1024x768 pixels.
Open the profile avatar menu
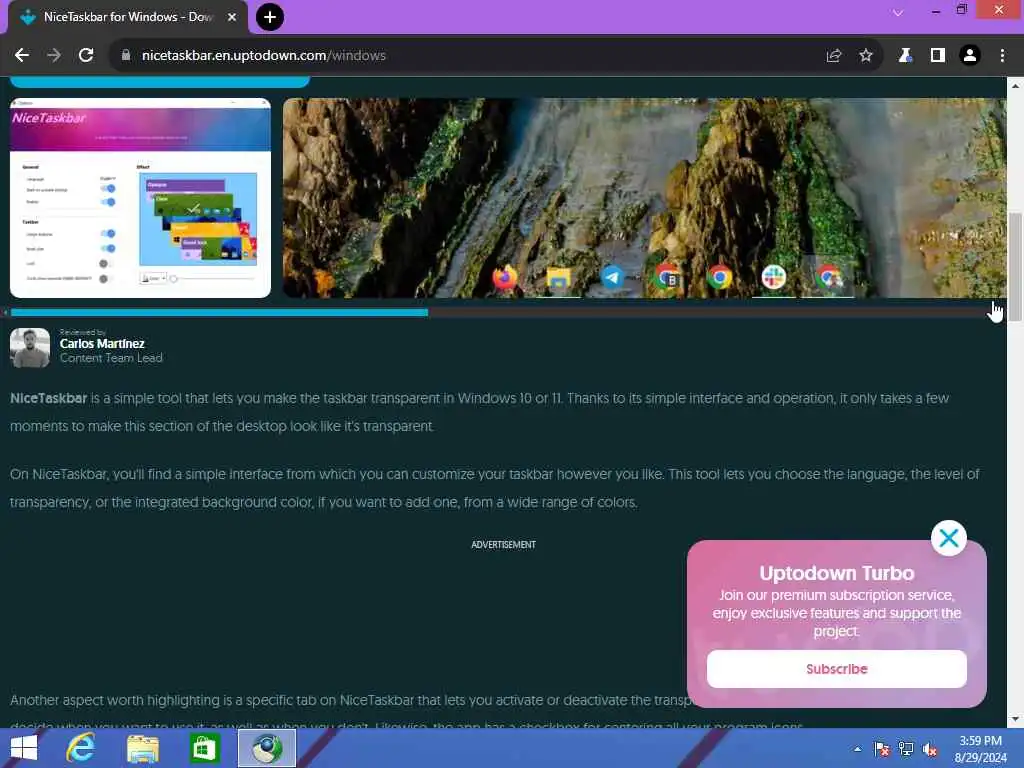(970, 56)
